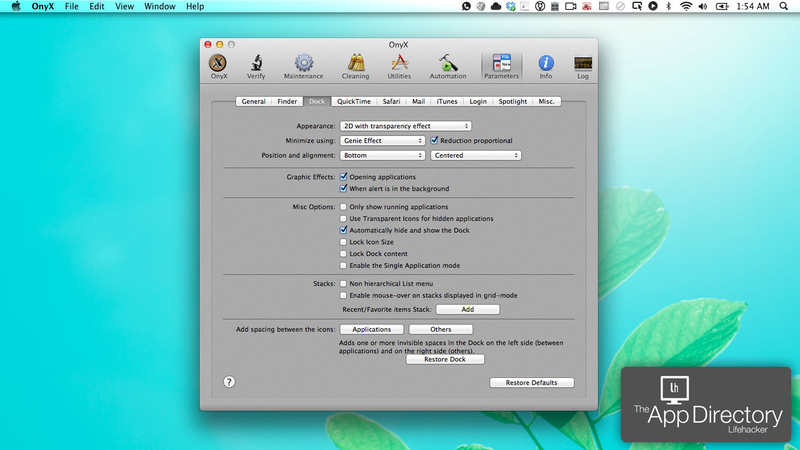Enable Transparent Icons for hidden applications
The image size is (800, 450).
[343, 218]
